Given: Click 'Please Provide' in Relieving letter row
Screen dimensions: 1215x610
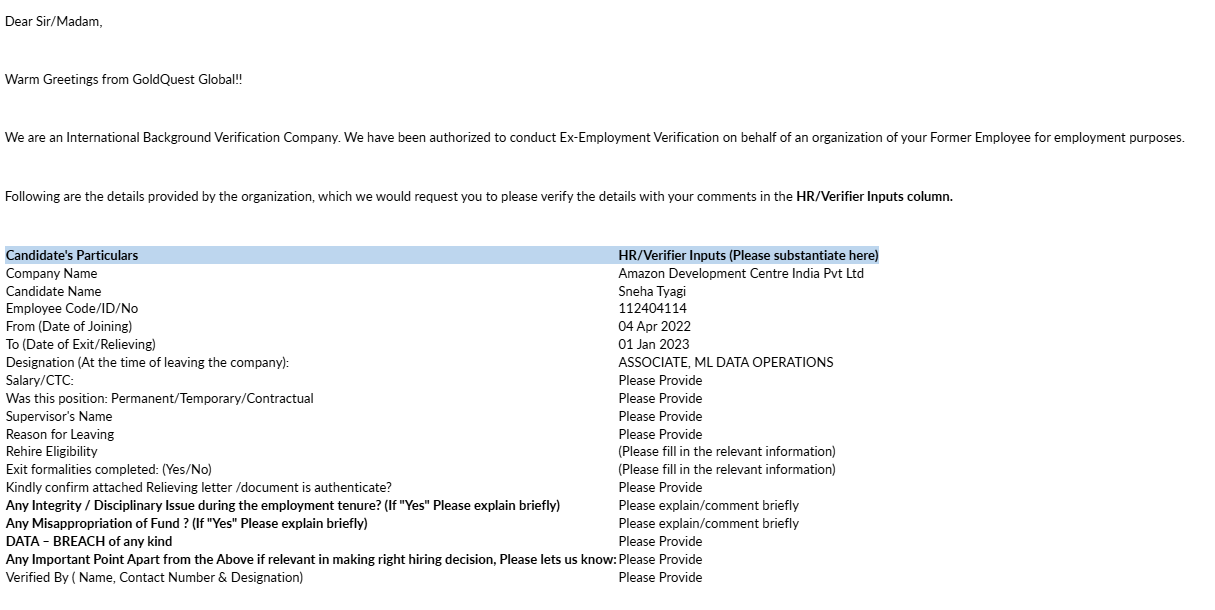Looking at the screenshot, I should (x=660, y=488).
